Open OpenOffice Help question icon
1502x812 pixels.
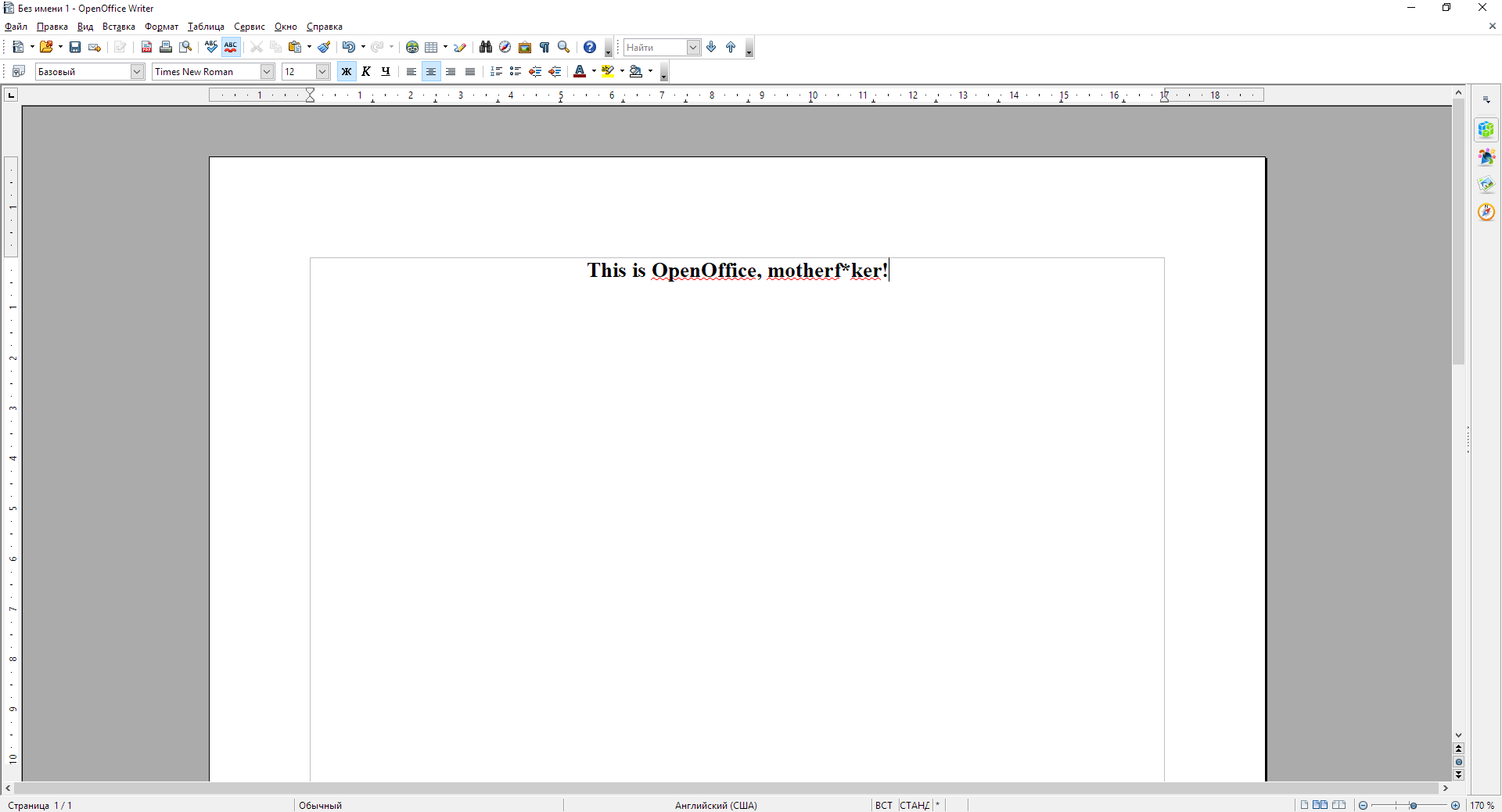click(590, 47)
